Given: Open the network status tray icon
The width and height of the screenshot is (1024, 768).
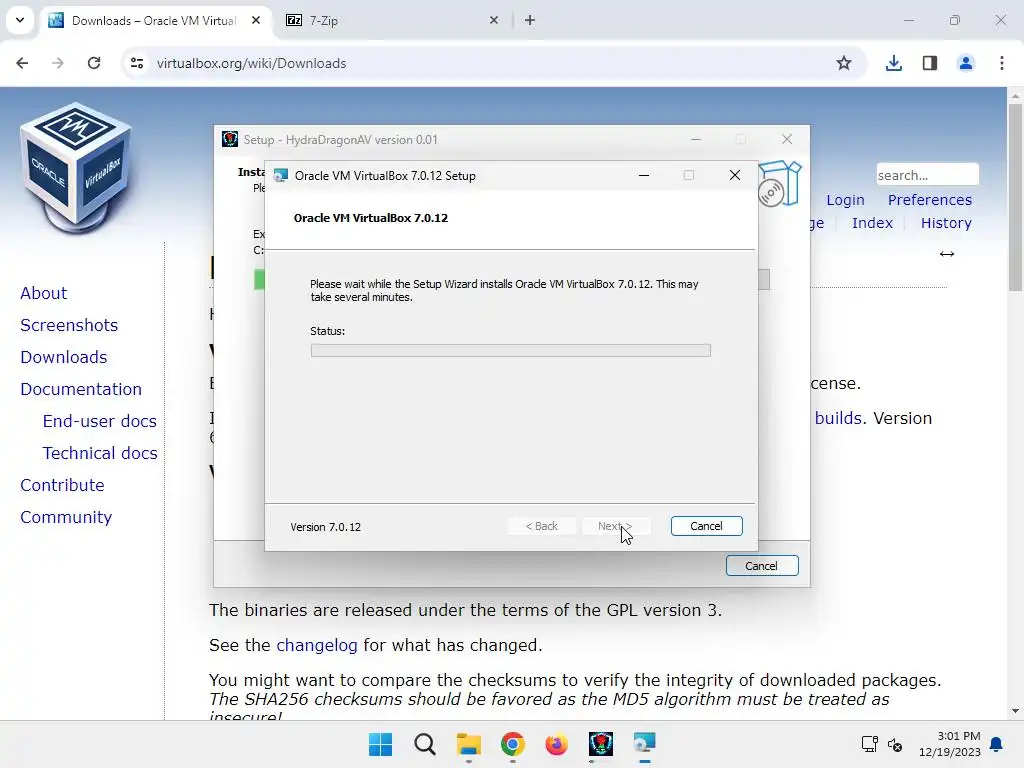Looking at the screenshot, I should click(869, 744).
